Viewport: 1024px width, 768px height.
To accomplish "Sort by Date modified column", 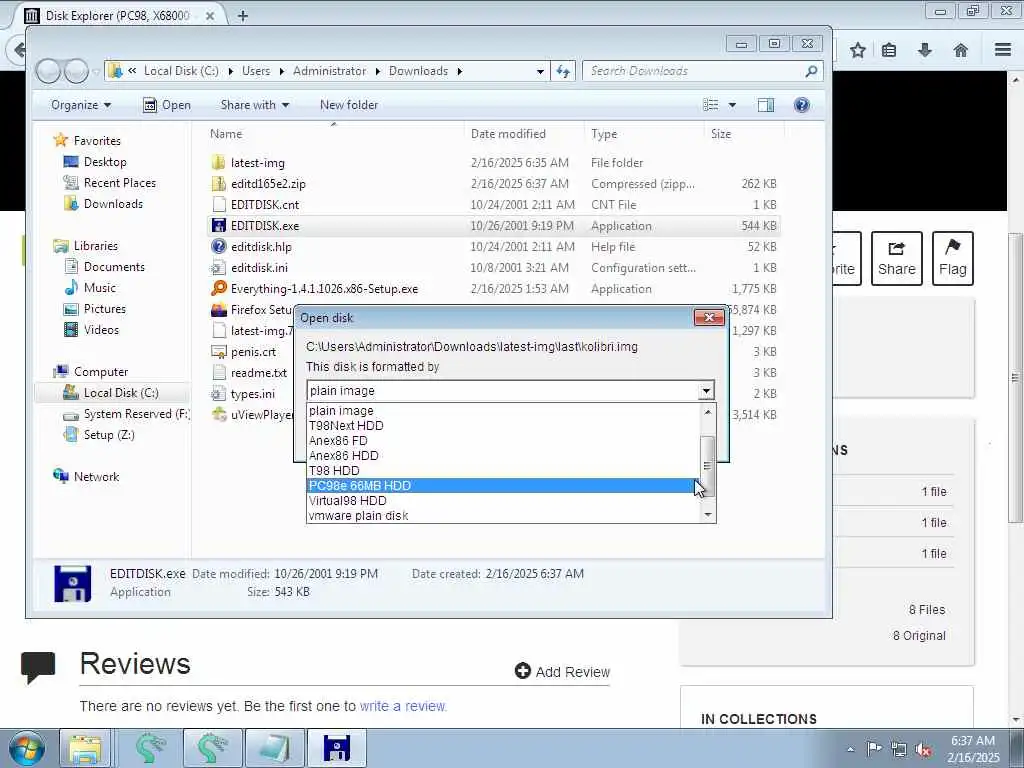I will (x=508, y=134).
